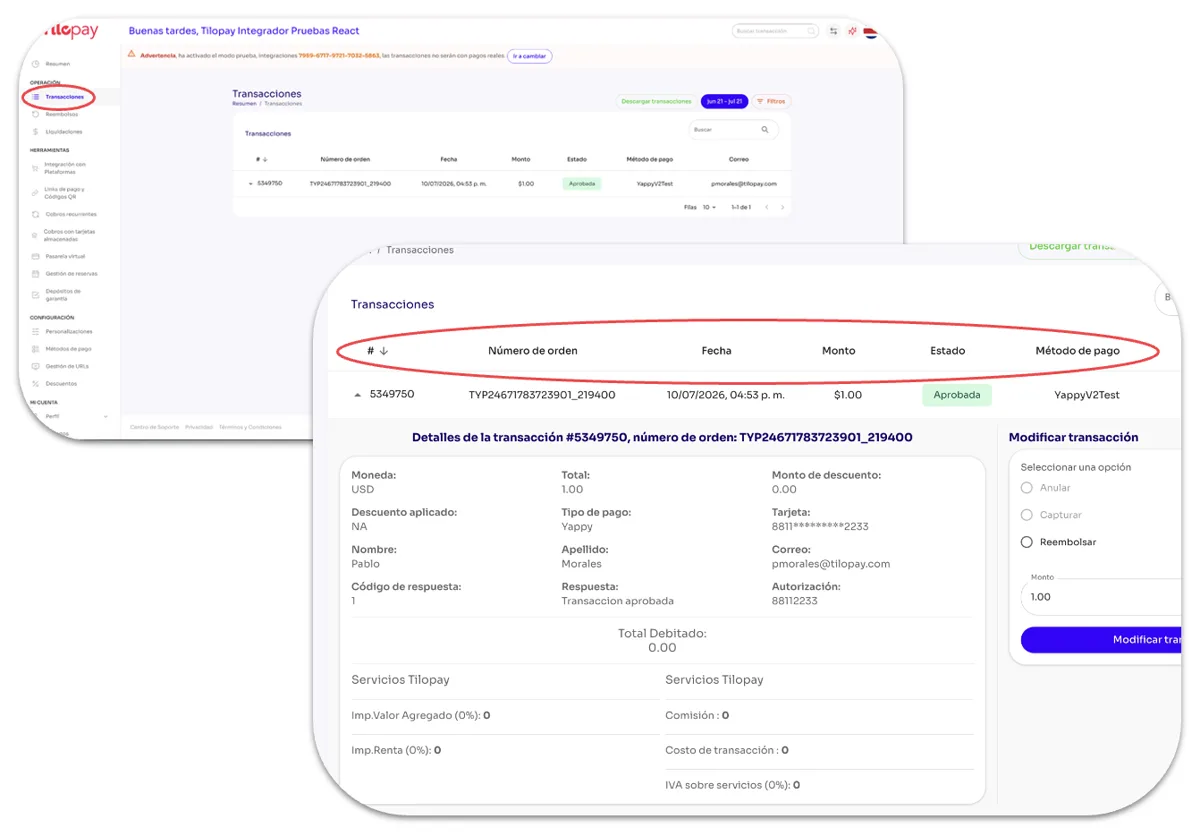
Task: Click $1.00 amount in the enlarged row
Action: point(847,395)
